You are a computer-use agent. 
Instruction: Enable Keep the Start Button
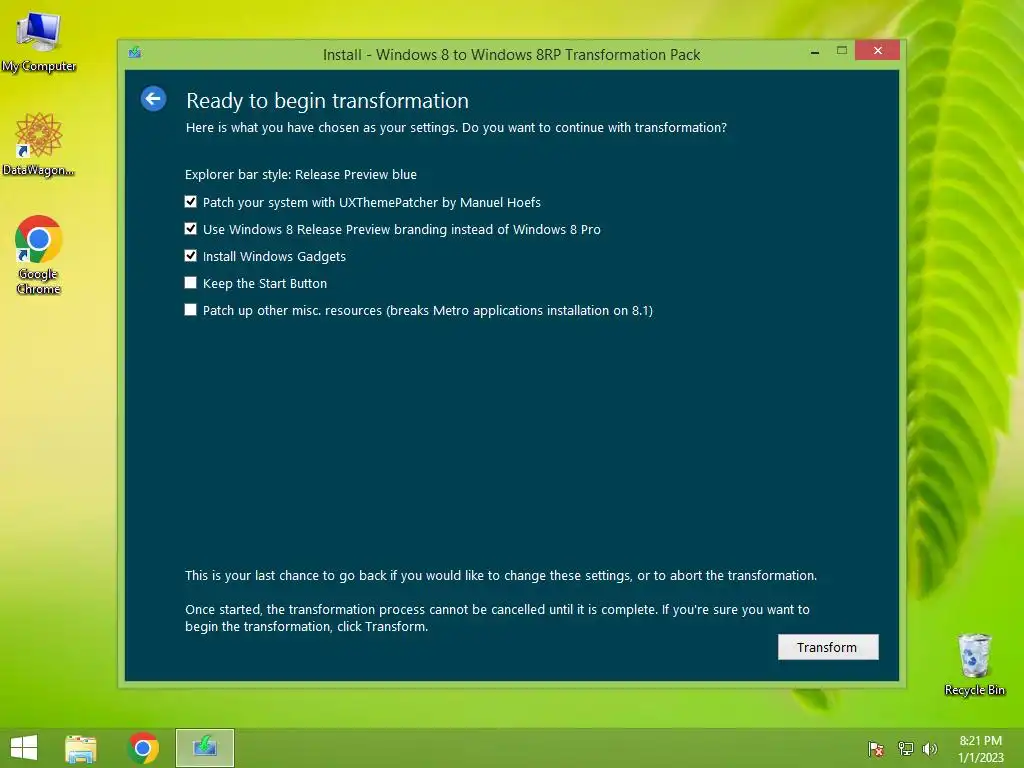tap(191, 283)
